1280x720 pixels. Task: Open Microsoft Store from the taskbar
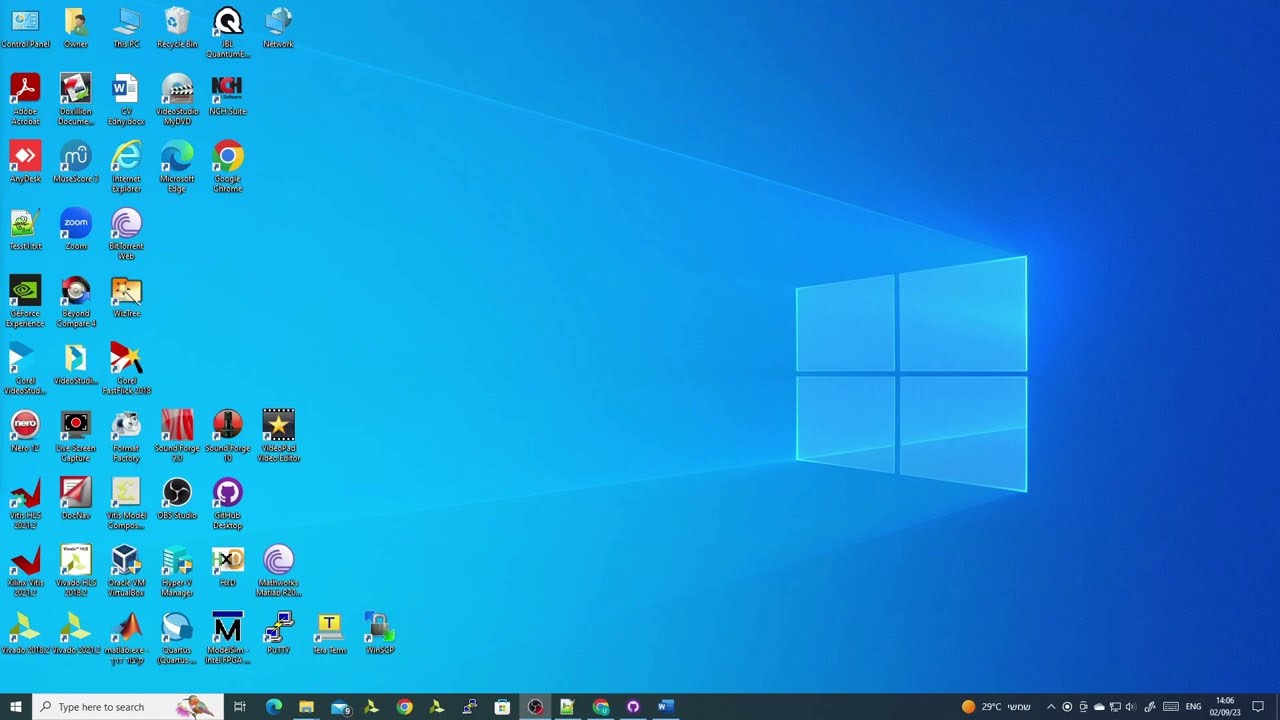coord(502,707)
